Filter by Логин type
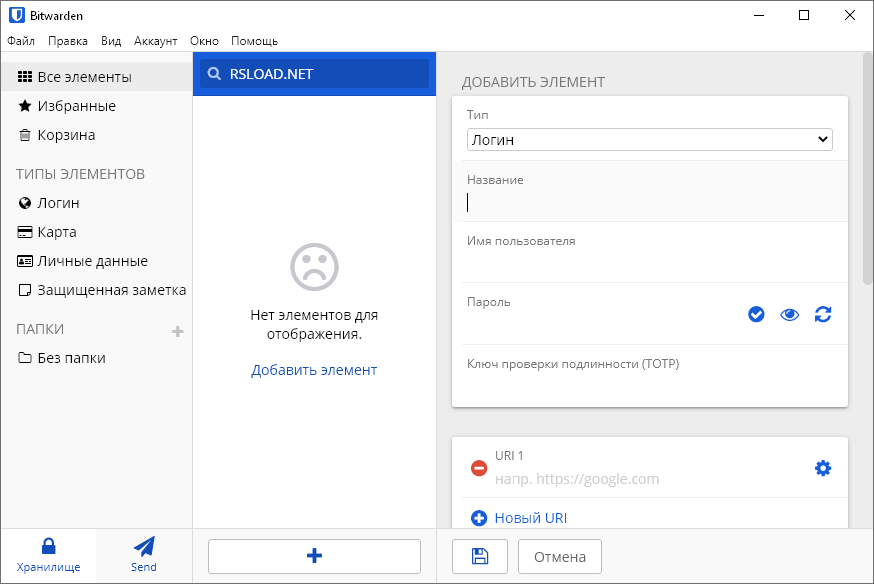874x584 pixels. click(97, 203)
